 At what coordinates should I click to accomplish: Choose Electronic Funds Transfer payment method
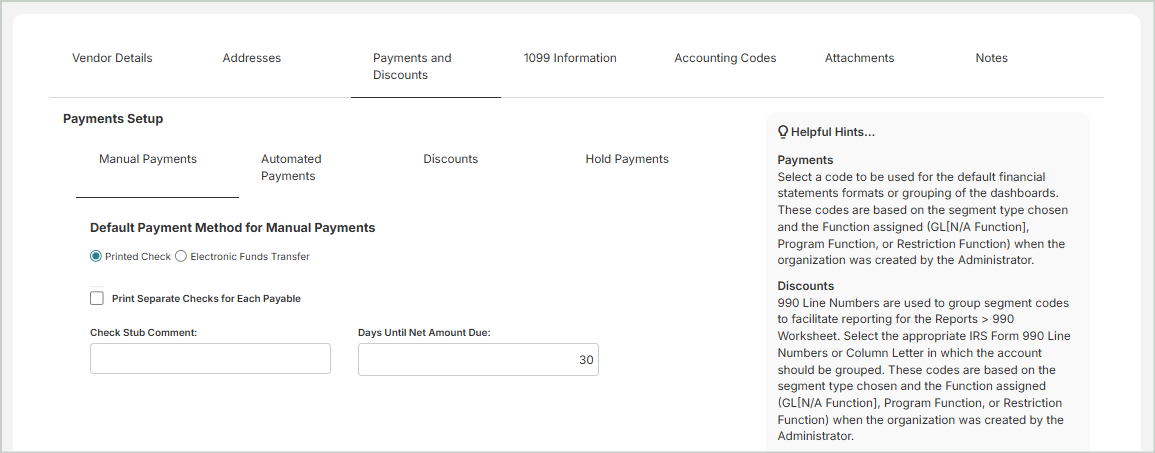pyautogui.click(x=181, y=257)
